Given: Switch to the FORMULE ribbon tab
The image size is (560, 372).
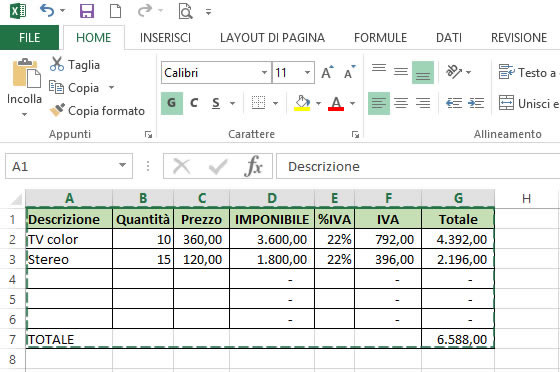Looking at the screenshot, I should pos(380,37).
